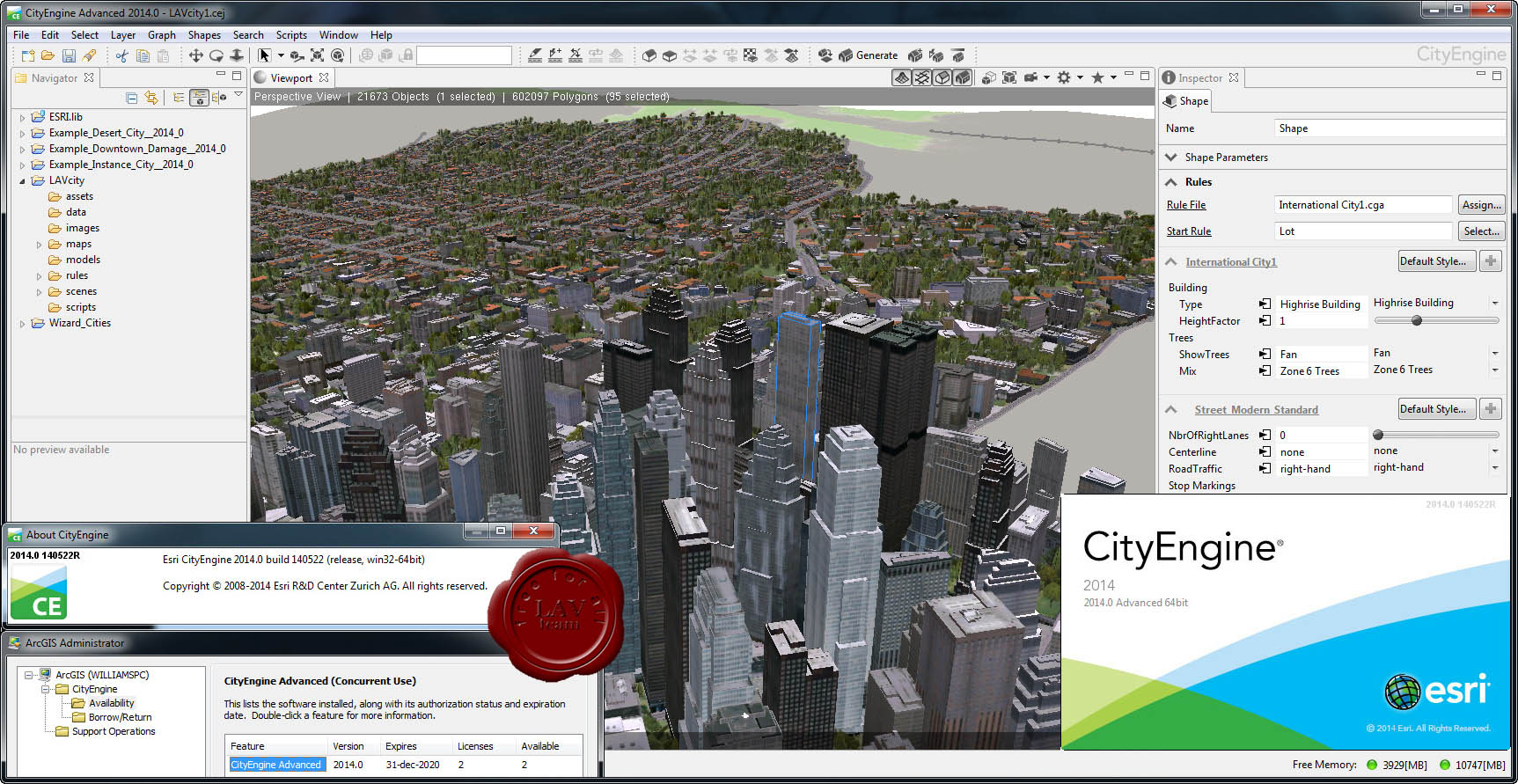Select the Rotate view navigation tool
The image size is (1518, 784).
pyautogui.click(x=216, y=55)
